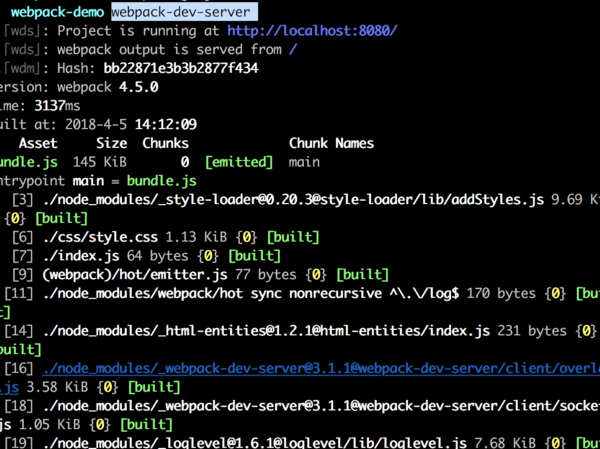
Task: Click the 3.58 KiB size value
Action: pyautogui.click(x=57, y=387)
